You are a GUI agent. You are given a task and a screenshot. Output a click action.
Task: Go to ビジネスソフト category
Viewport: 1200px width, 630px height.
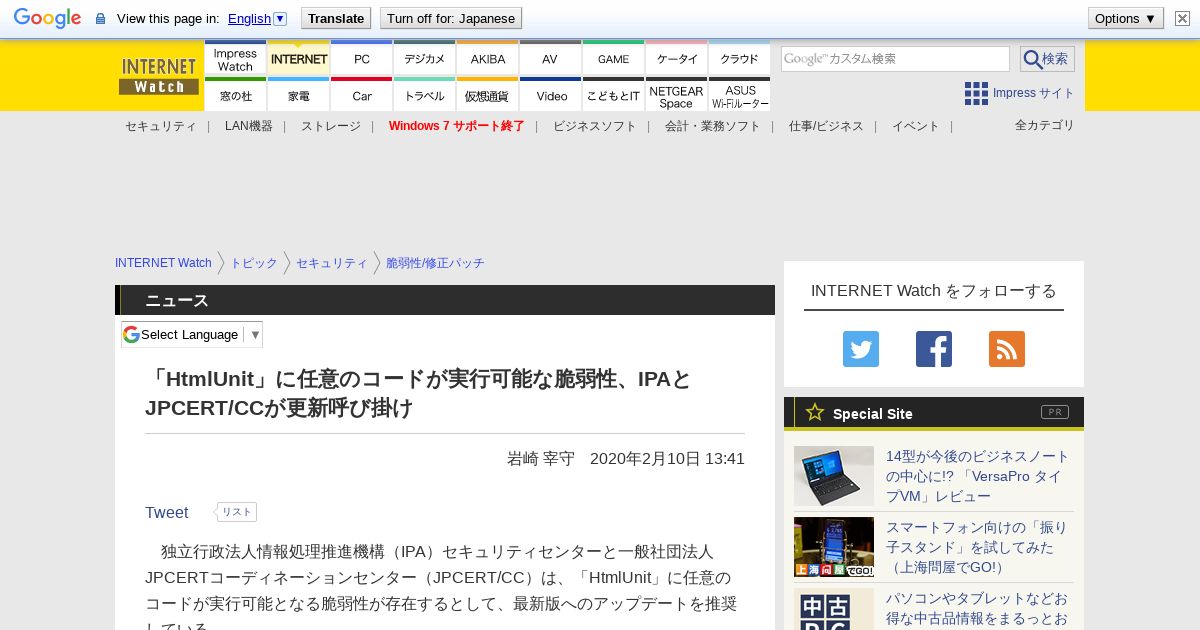[594, 126]
